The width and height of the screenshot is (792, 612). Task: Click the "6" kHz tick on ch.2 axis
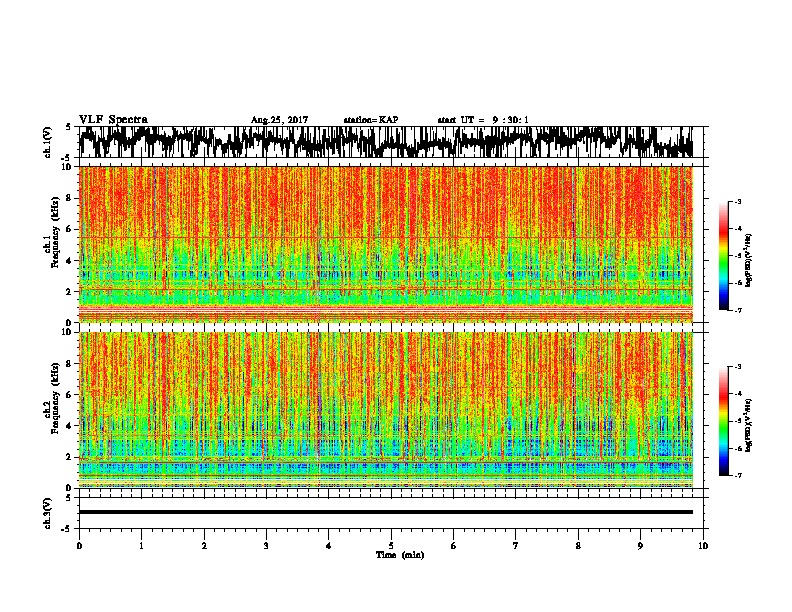click(x=70, y=394)
